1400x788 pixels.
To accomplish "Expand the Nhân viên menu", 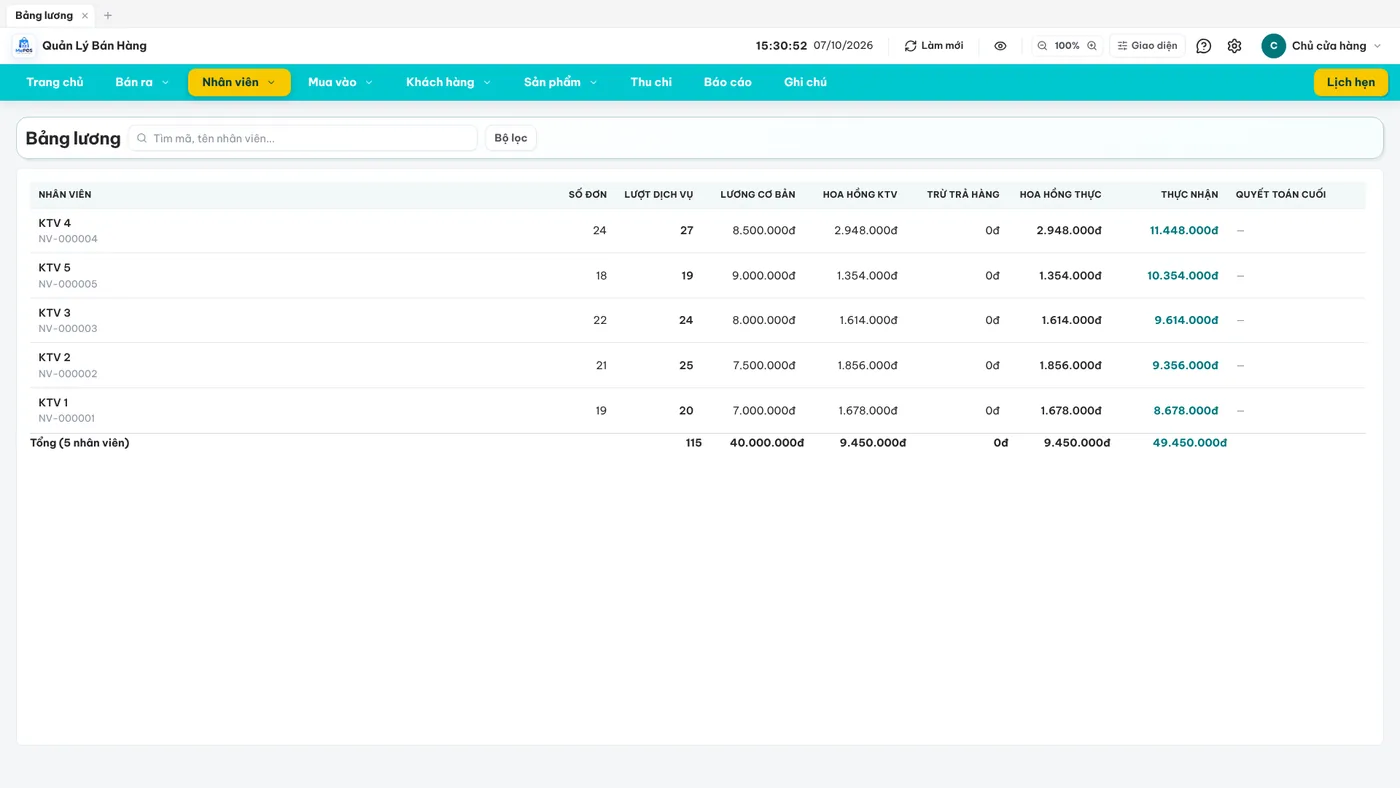I will (239, 82).
